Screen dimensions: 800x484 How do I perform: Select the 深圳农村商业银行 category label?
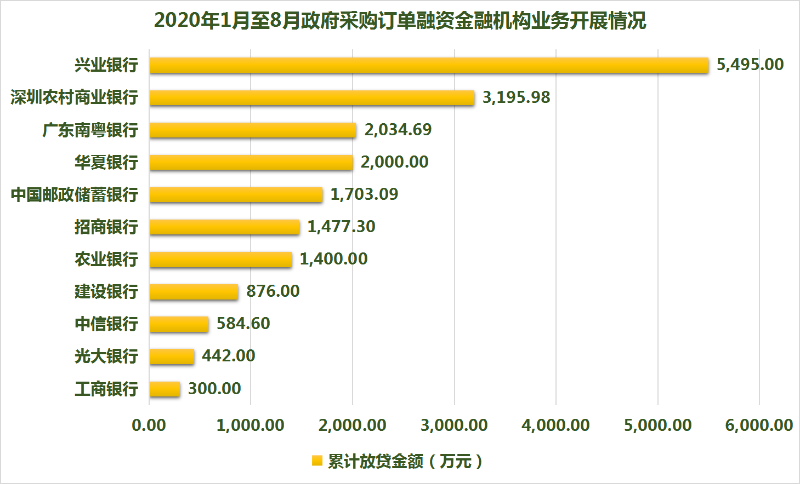coord(74,97)
